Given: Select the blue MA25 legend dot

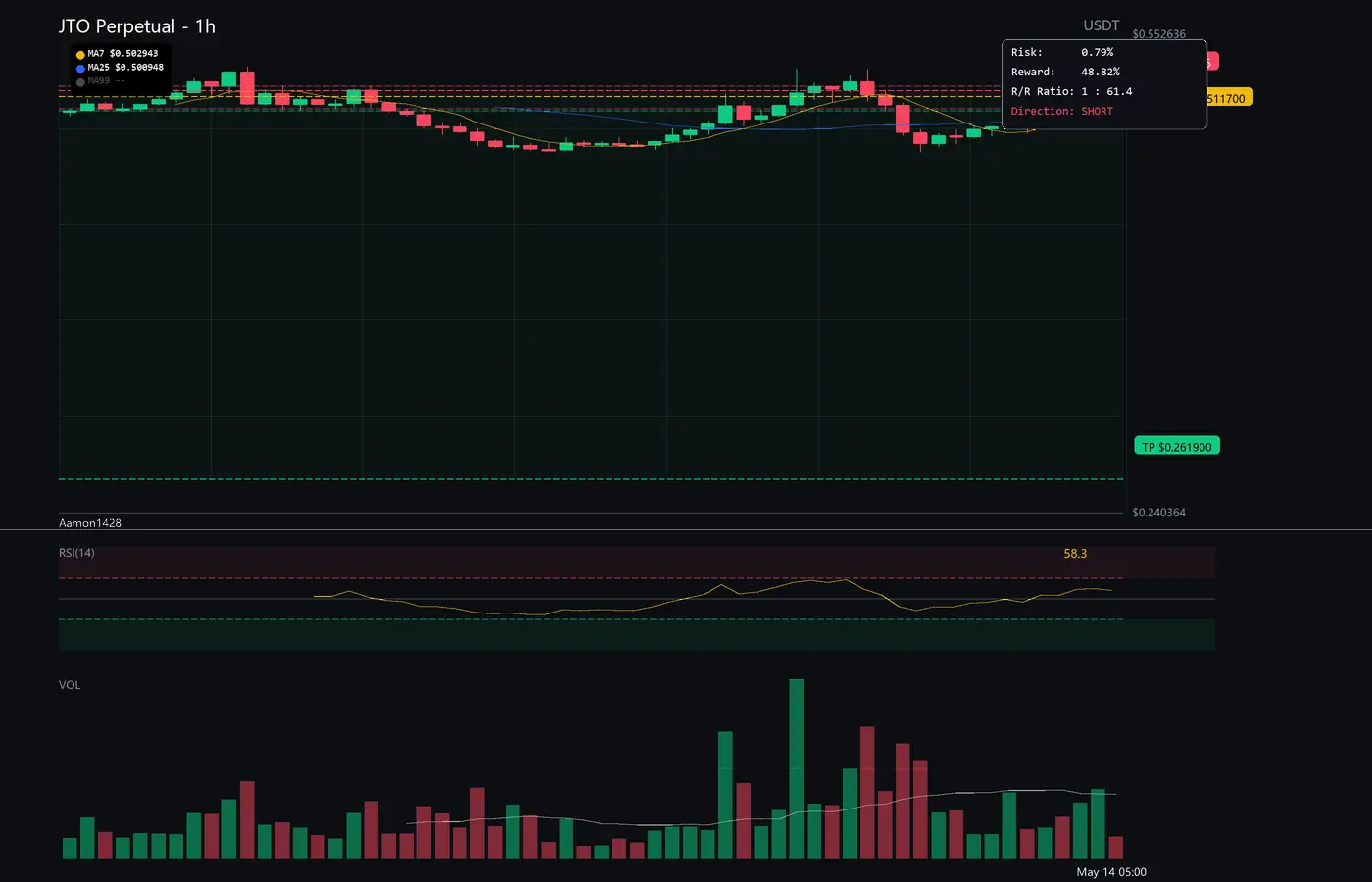Looking at the screenshot, I should (80, 69).
